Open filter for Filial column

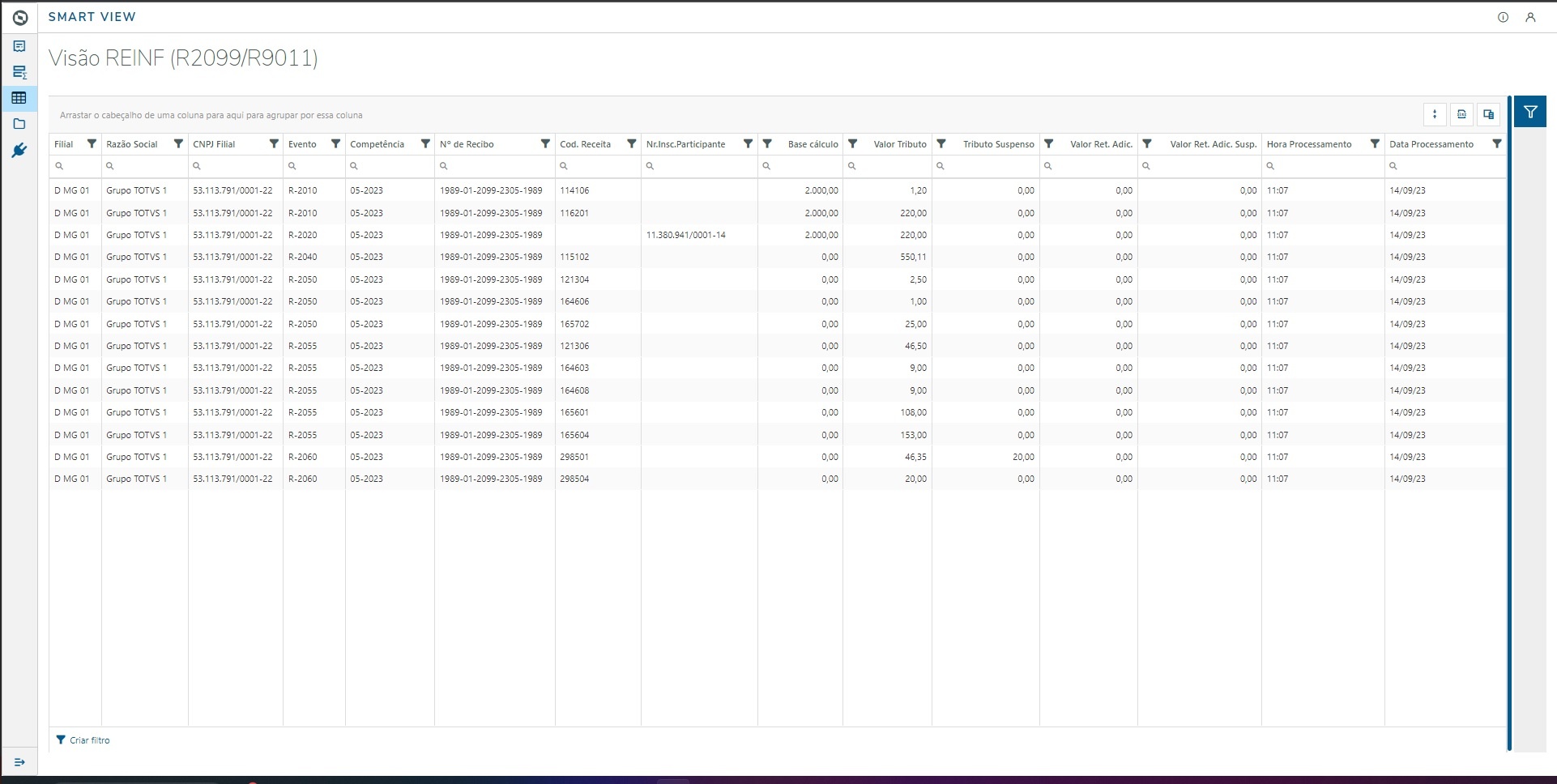pyautogui.click(x=92, y=143)
